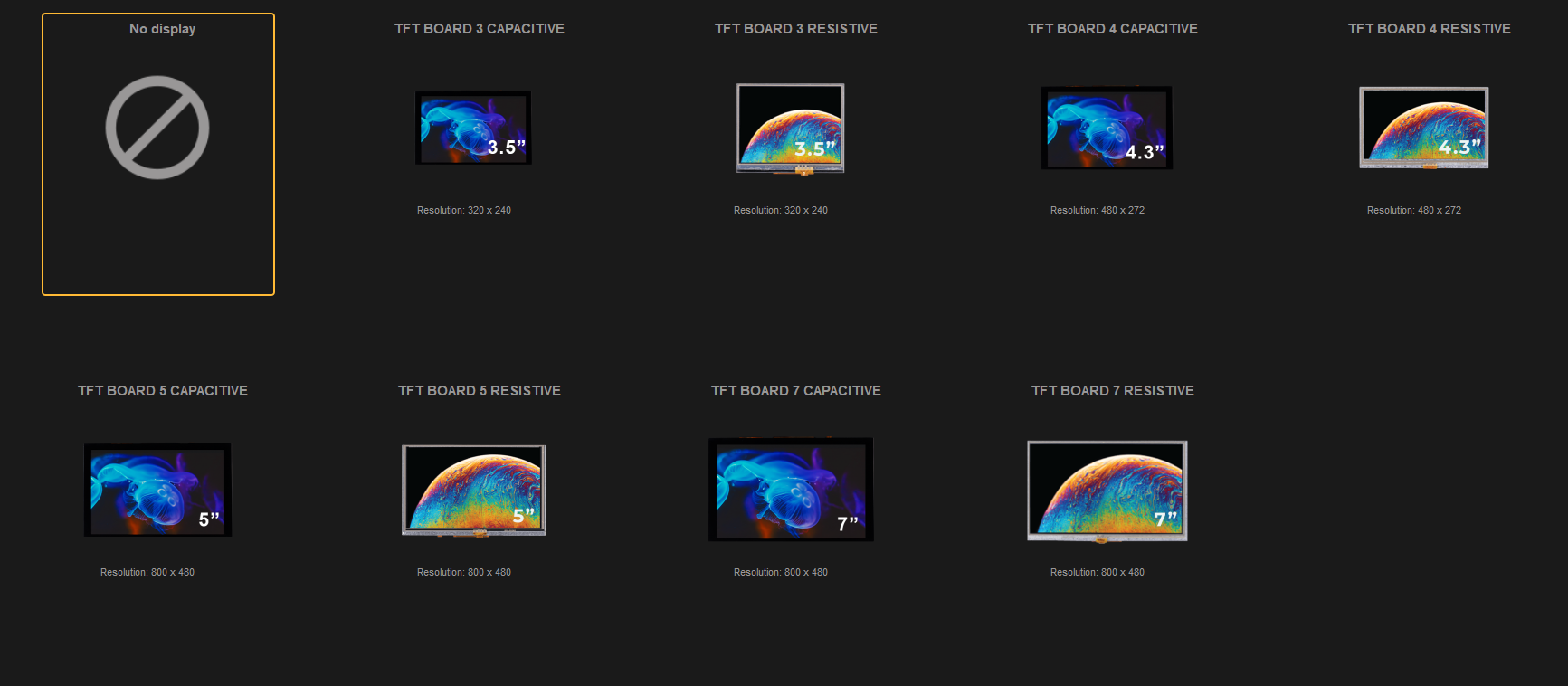The image size is (1568, 686).
Task: Click resolution text under TFT Board 3 Capacitive
Action: click(464, 210)
